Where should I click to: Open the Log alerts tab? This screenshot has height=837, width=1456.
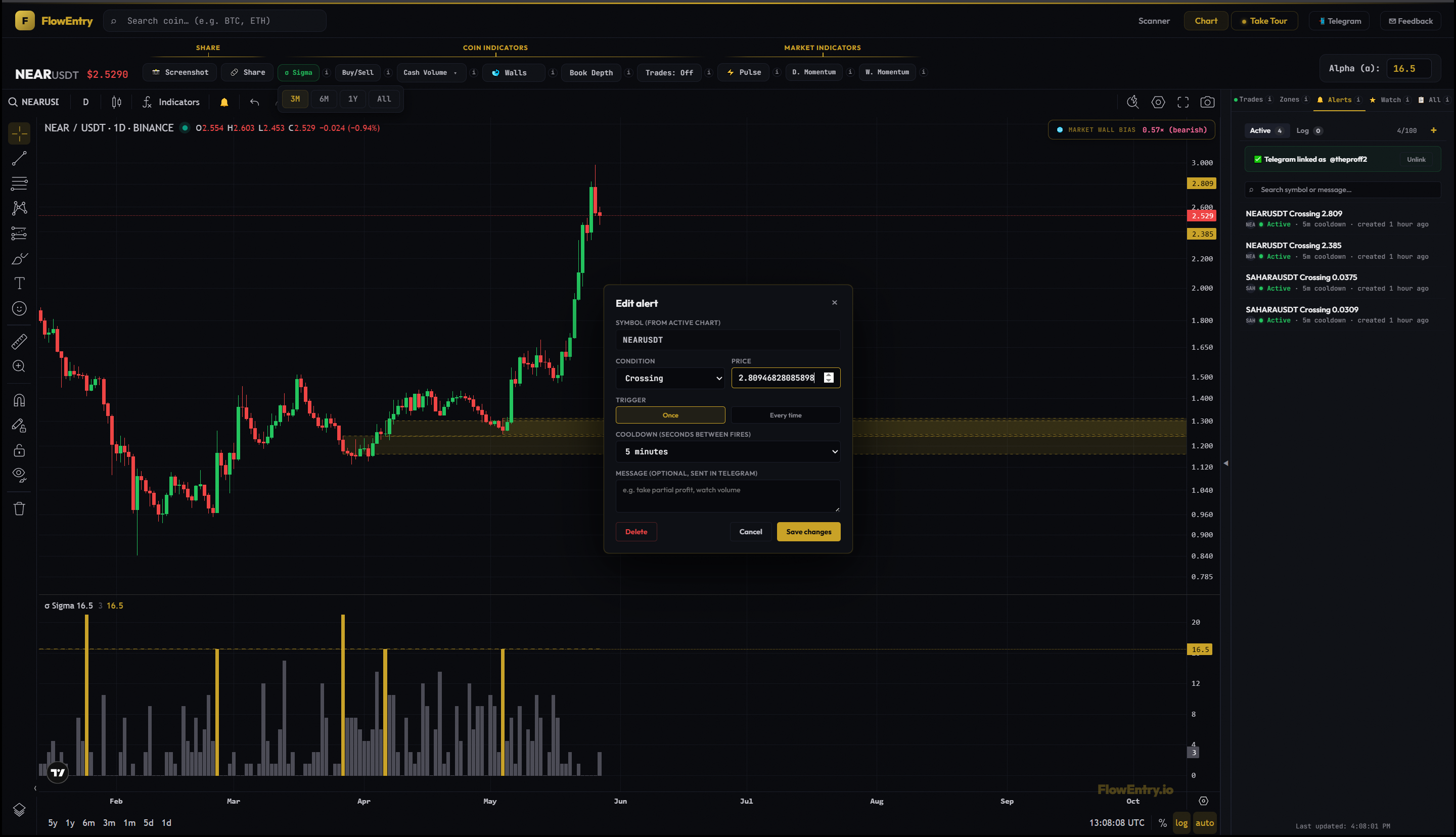(x=1309, y=130)
